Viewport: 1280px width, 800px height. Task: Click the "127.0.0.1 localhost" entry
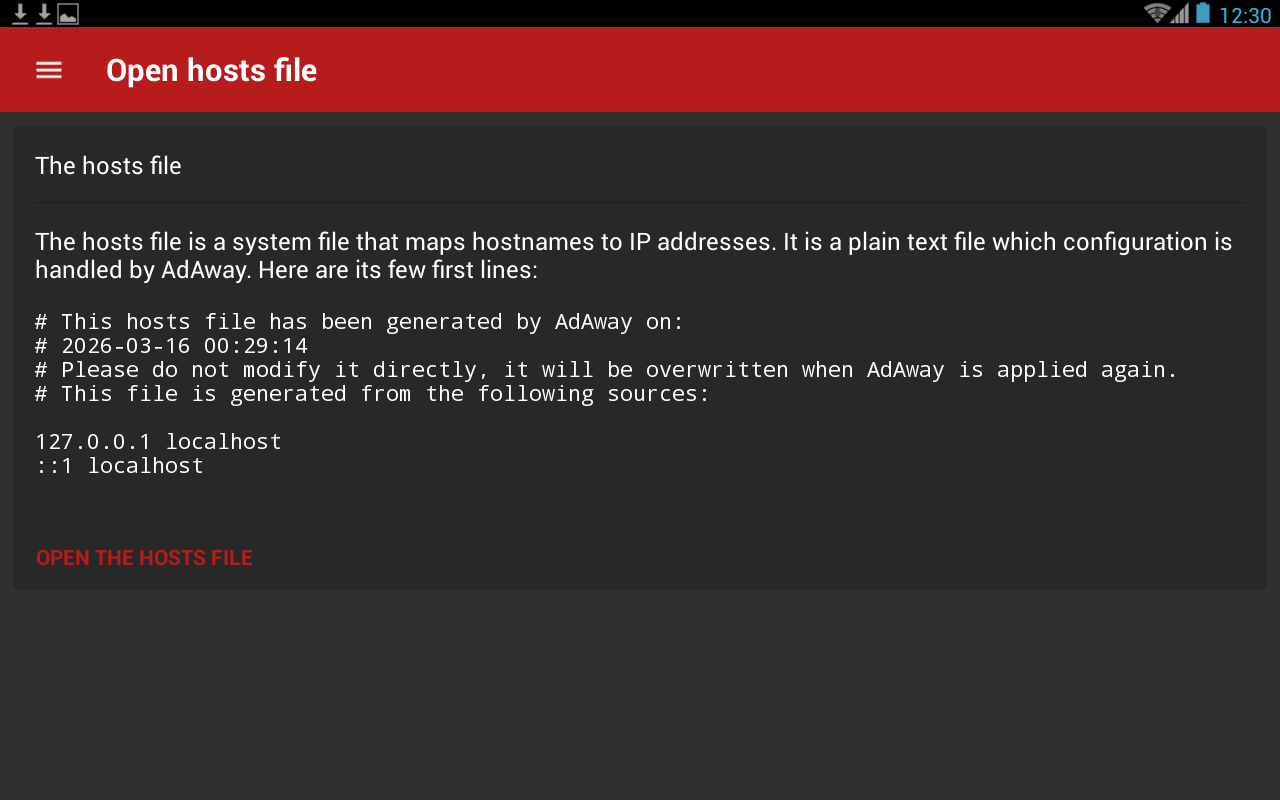pos(158,442)
